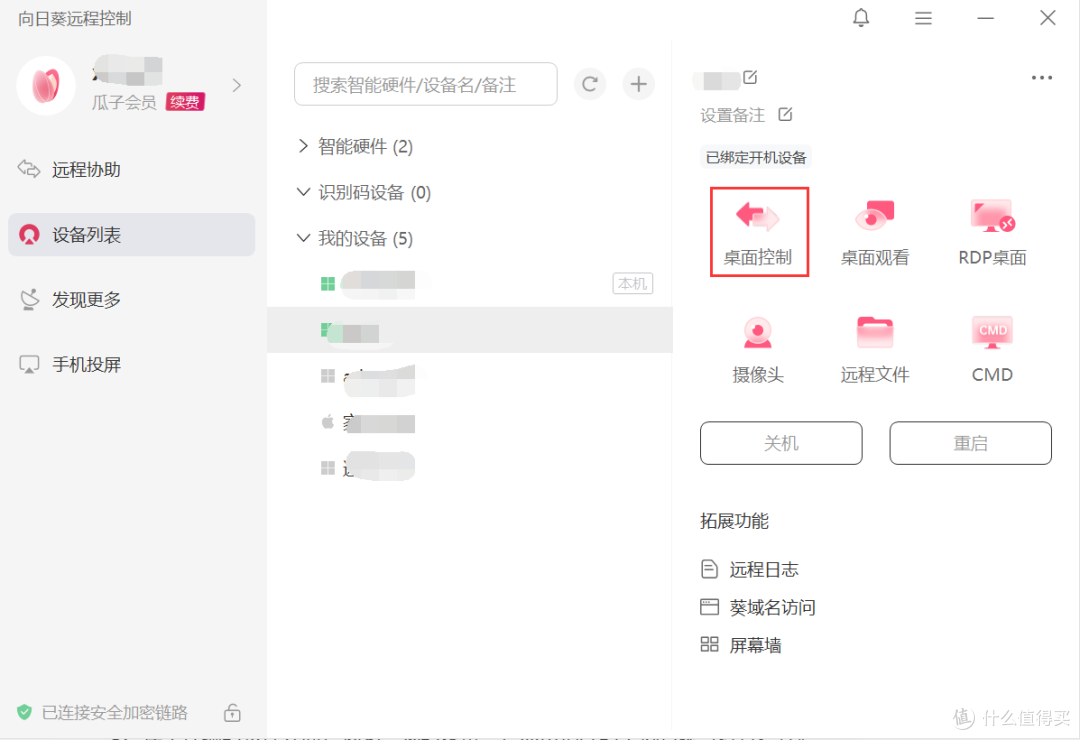Click the green shield security icon

pos(24,712)
